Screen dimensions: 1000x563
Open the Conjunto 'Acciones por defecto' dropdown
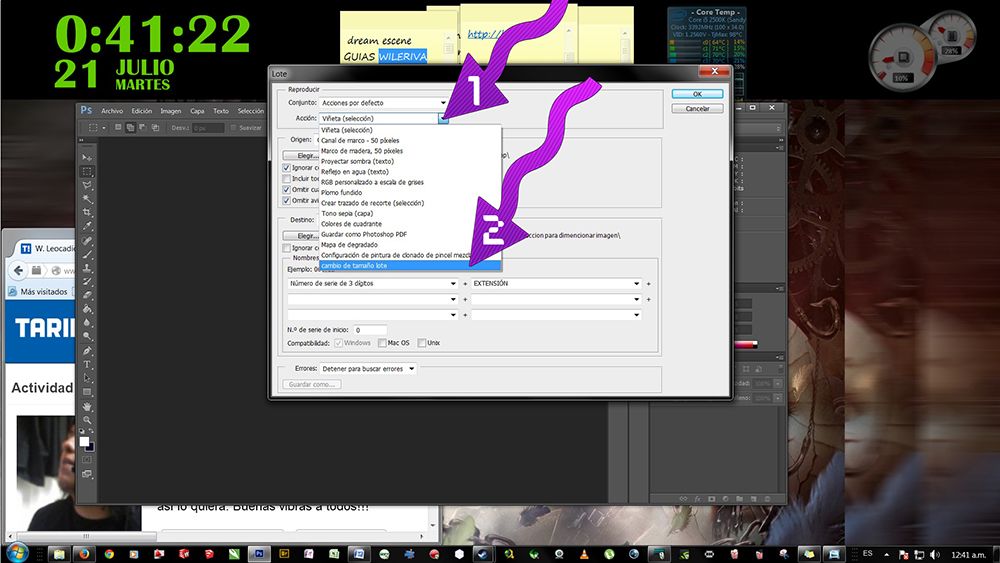click(383, 103)
